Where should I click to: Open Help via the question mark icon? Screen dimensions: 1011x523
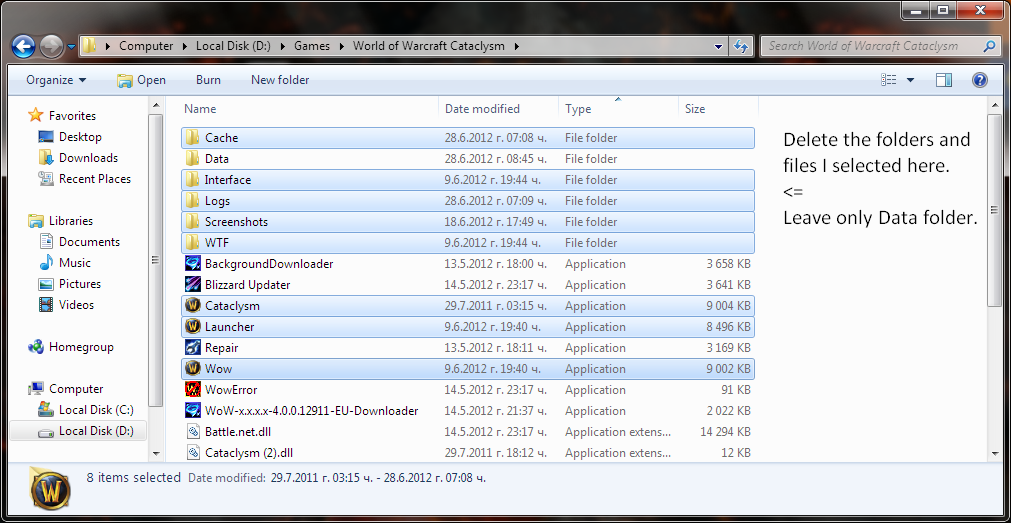tap(979, 80)
